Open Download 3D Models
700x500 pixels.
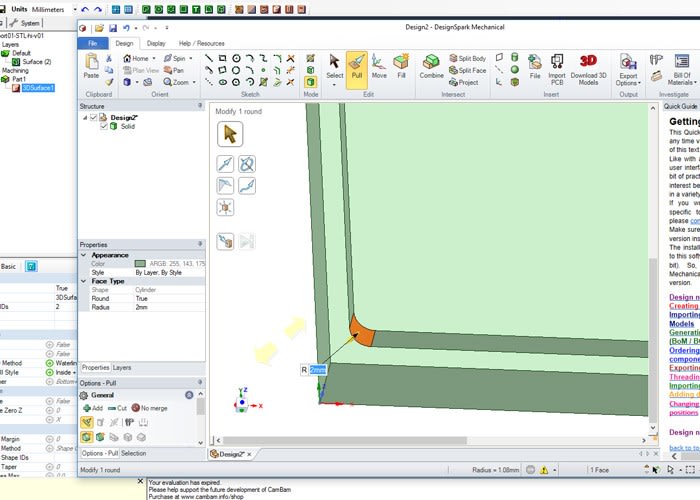tap(588, 69)
